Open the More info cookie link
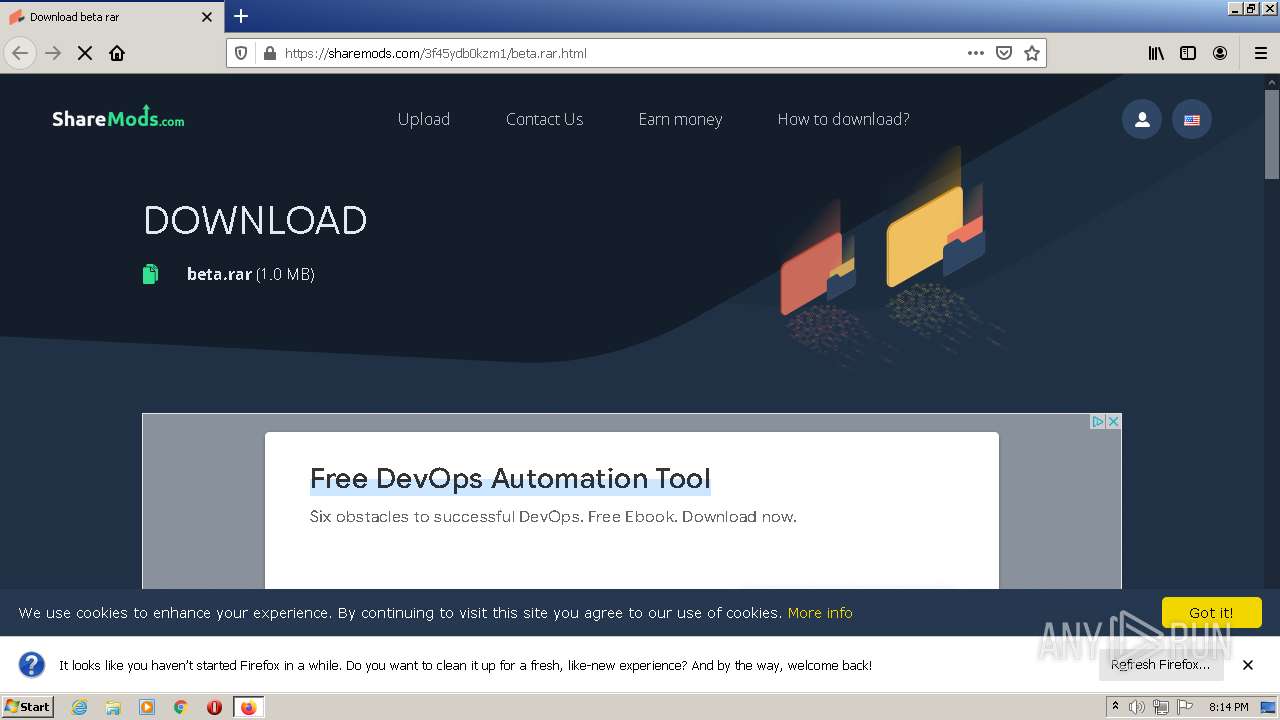The width and height of the screenshot is (1280, 720). (x=820, y=613)
